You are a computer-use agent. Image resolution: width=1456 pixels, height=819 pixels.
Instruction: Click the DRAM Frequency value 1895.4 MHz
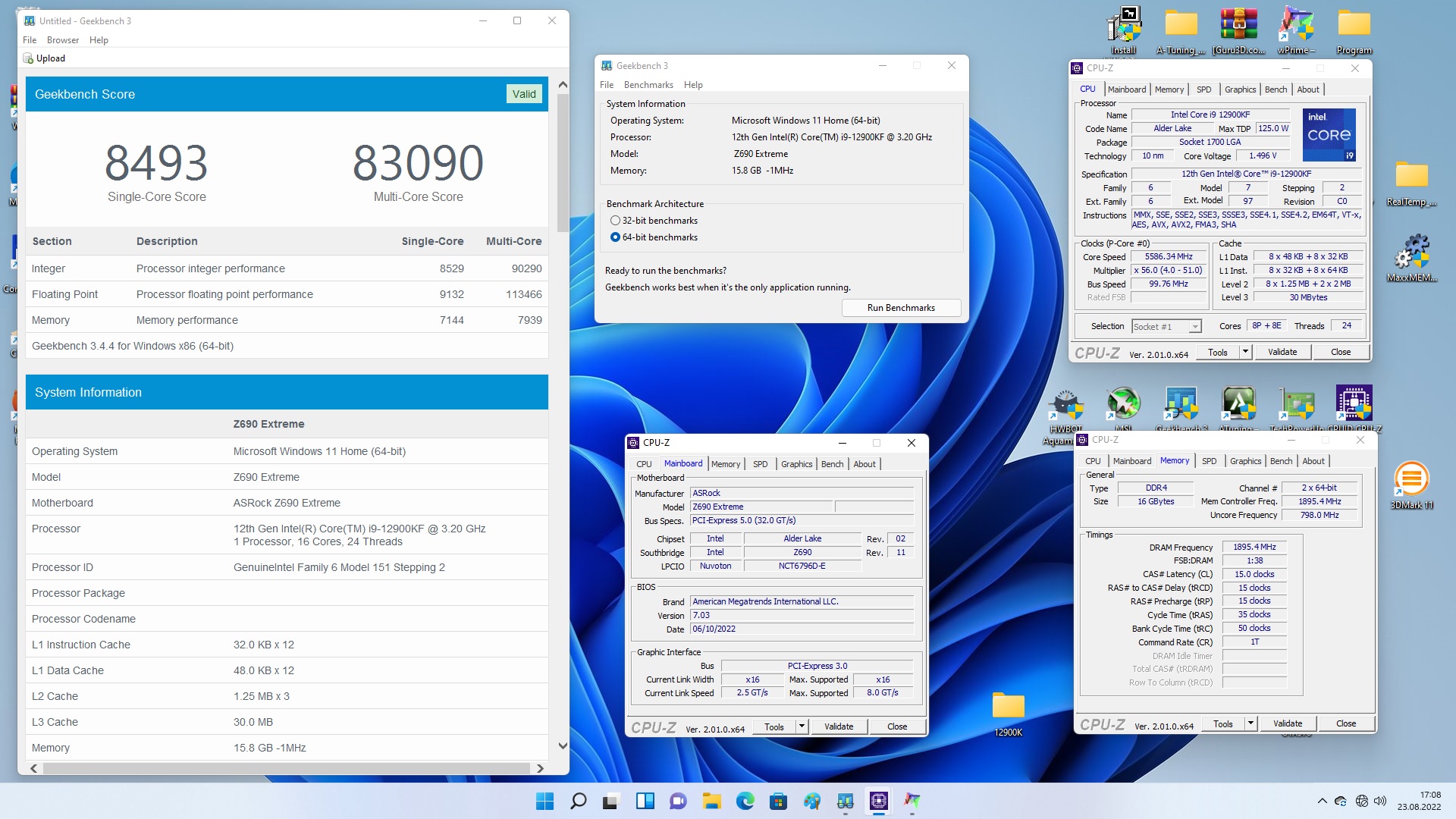click(1254, 548)
